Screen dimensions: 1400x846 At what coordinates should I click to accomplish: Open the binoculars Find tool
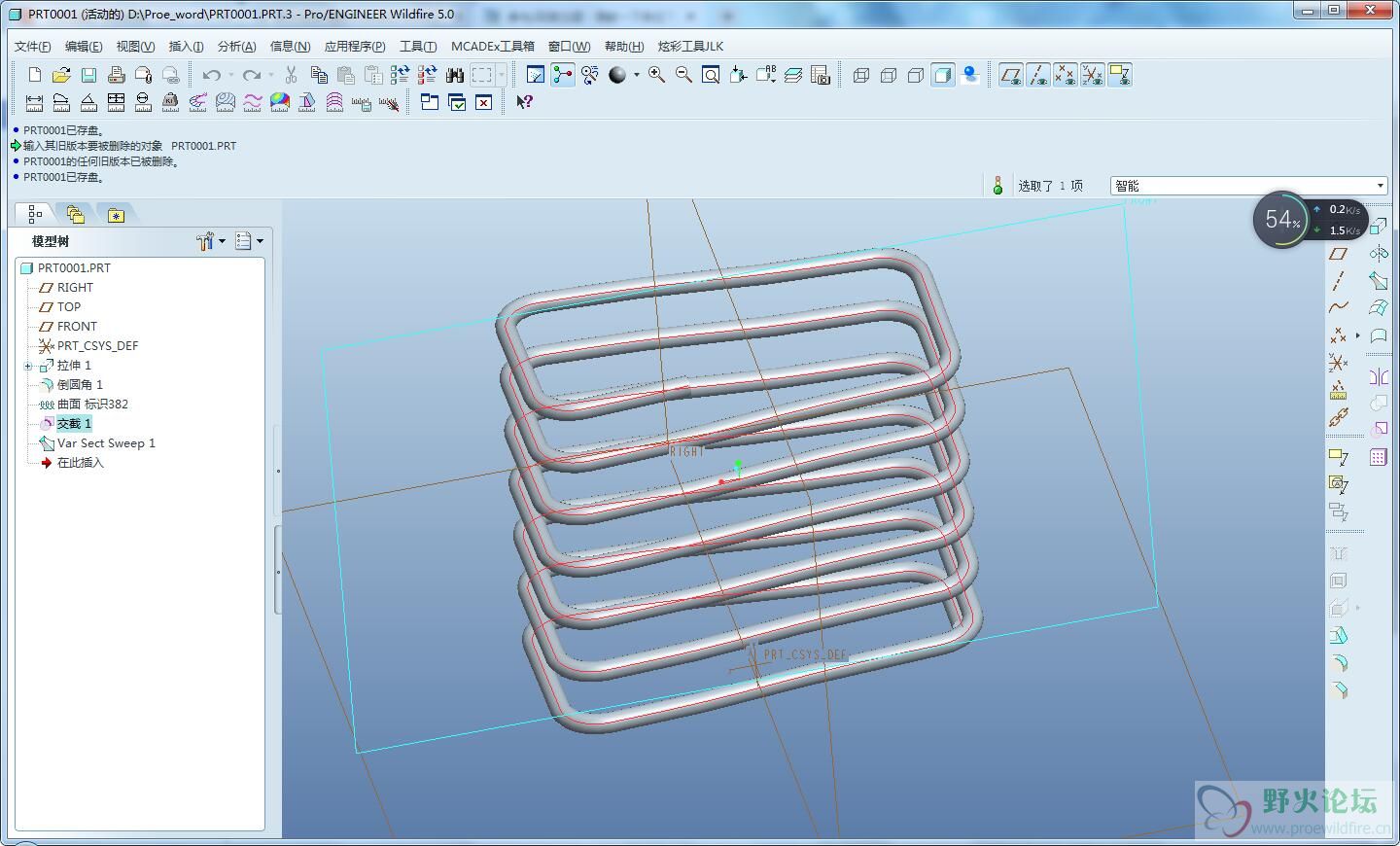click(x=454, y=75)
